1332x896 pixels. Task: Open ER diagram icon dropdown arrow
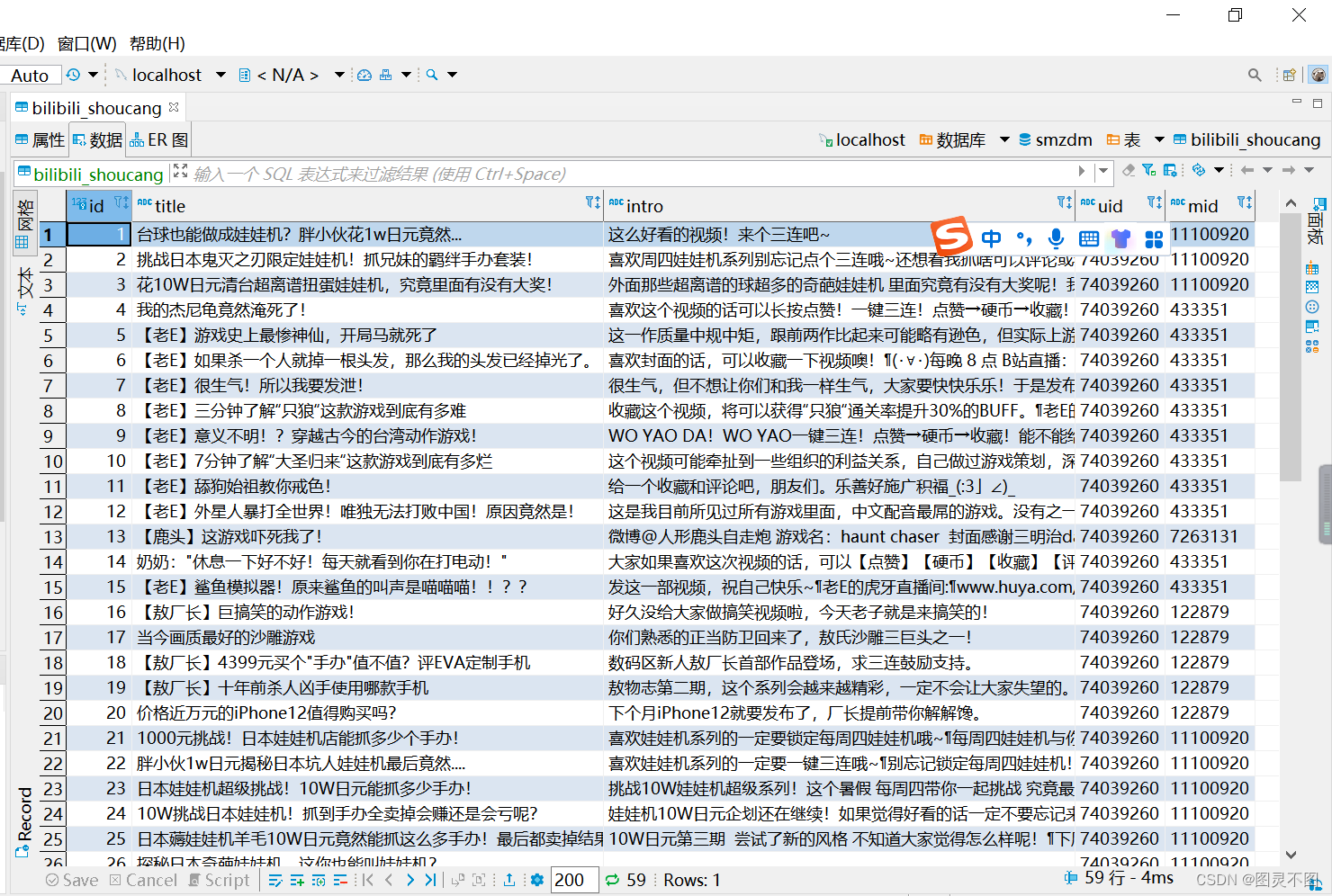coord(406,75)
